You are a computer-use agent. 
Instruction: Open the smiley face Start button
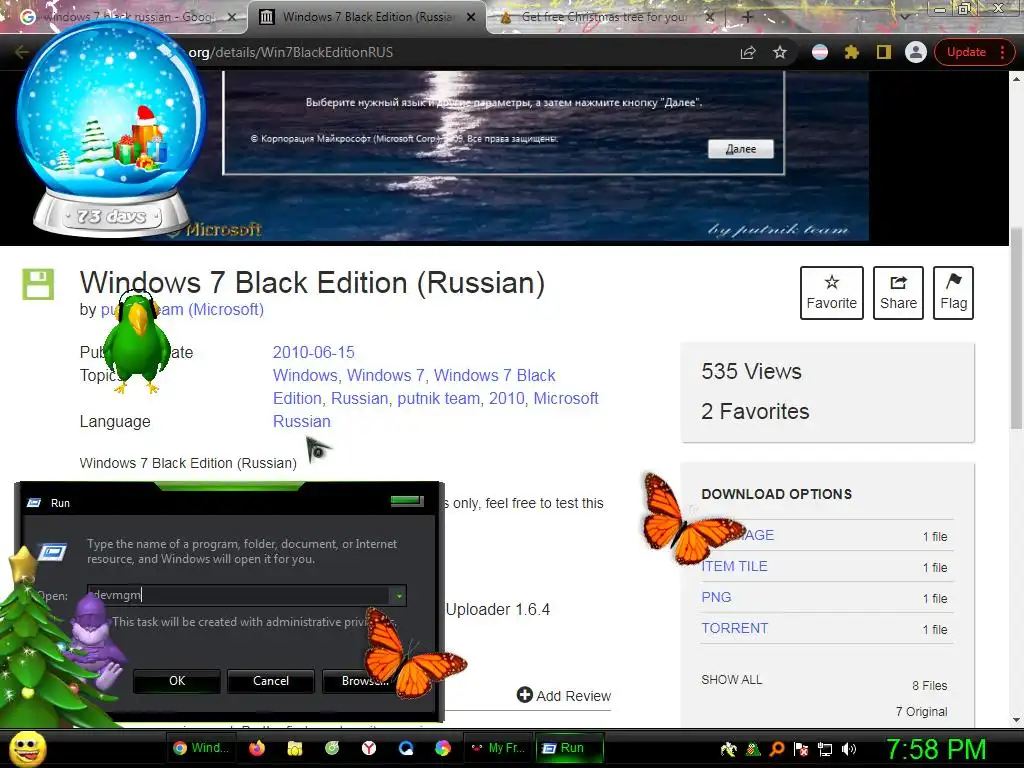(27, 748)
